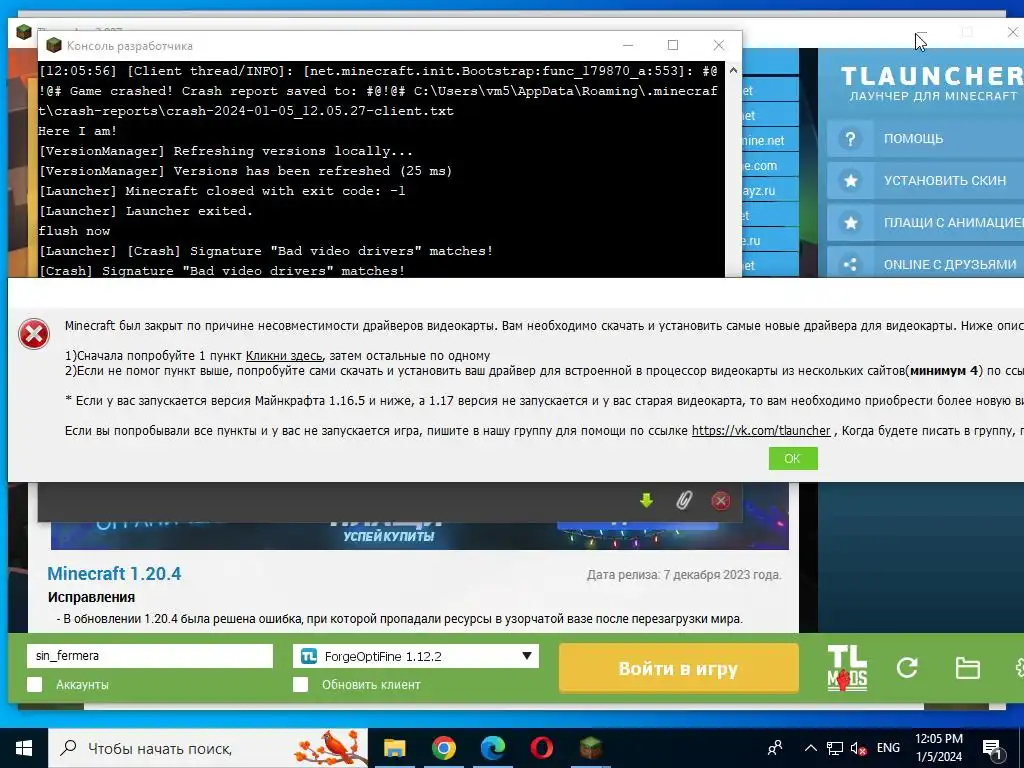1024x768 pixels.
Task: Open Google Chrome from taskbar
Action: click(x=443, y=748)
